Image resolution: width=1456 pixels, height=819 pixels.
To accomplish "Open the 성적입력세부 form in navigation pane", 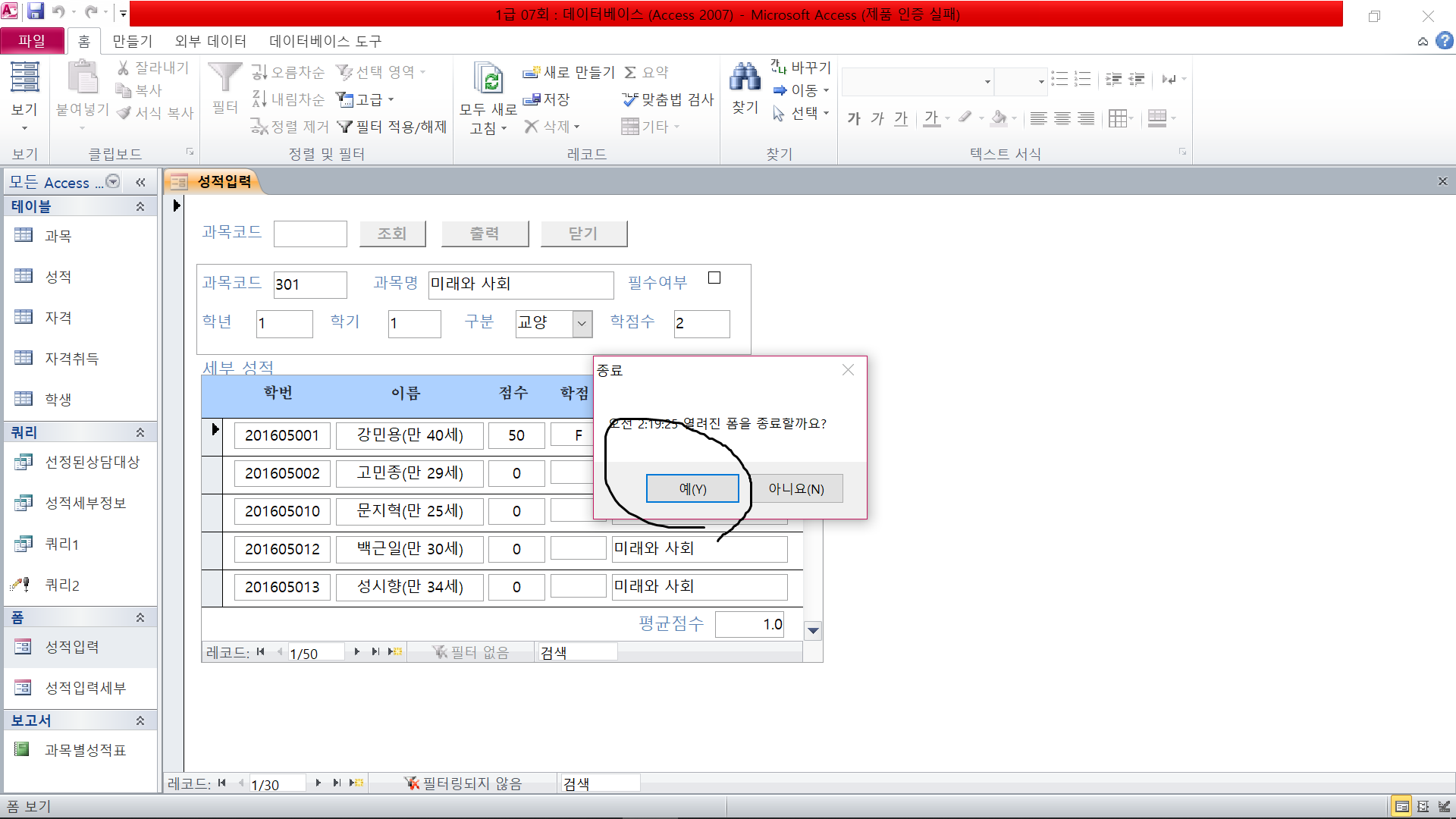I will pos(85,688).
